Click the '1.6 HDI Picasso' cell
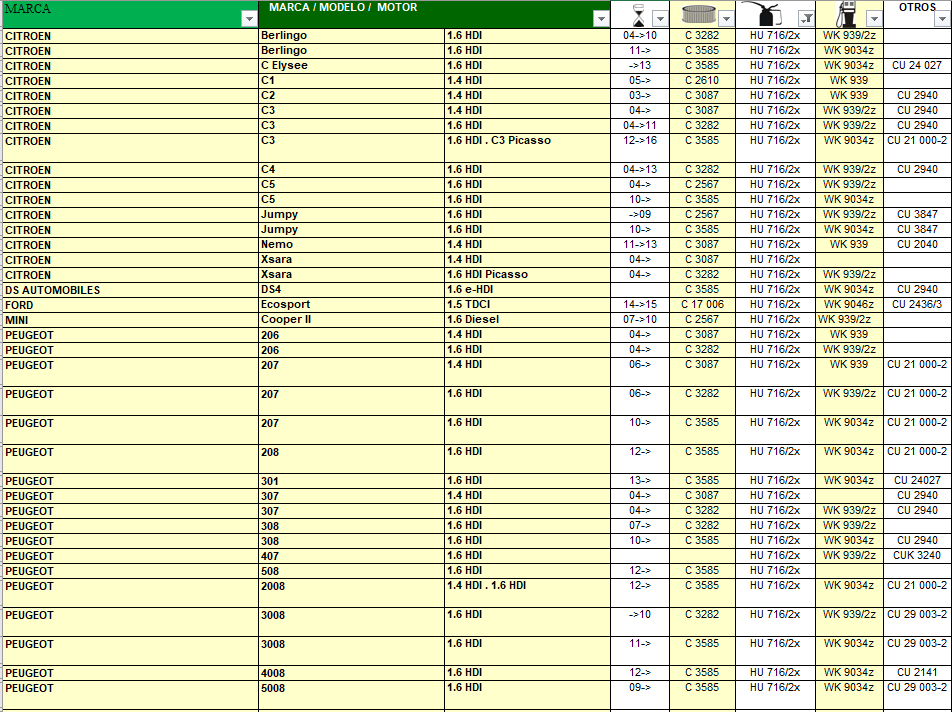Screen dimensions: 952x712 (x=527, y=274)
